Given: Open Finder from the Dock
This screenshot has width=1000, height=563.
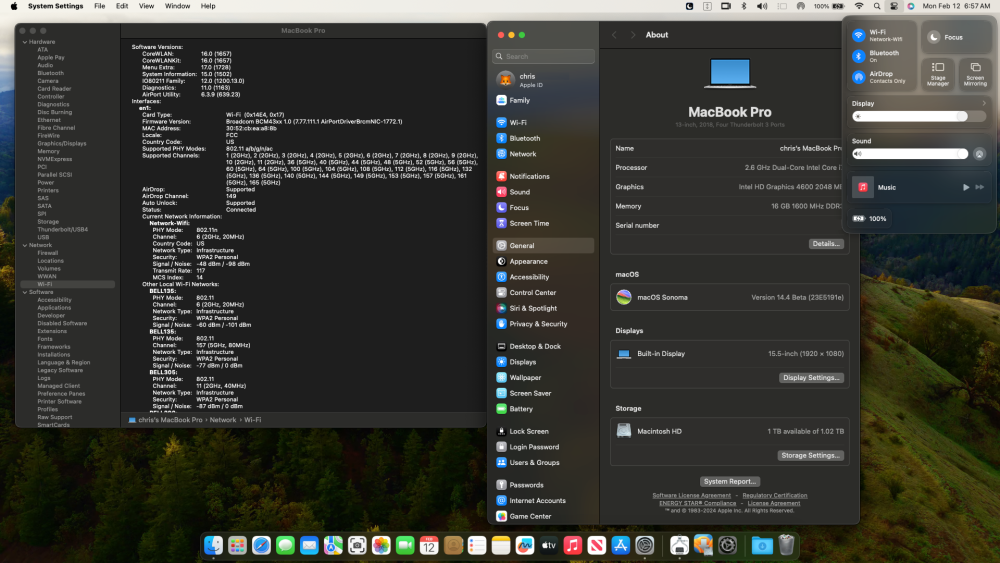Looking at the screenshot, I should pos(213,545).
